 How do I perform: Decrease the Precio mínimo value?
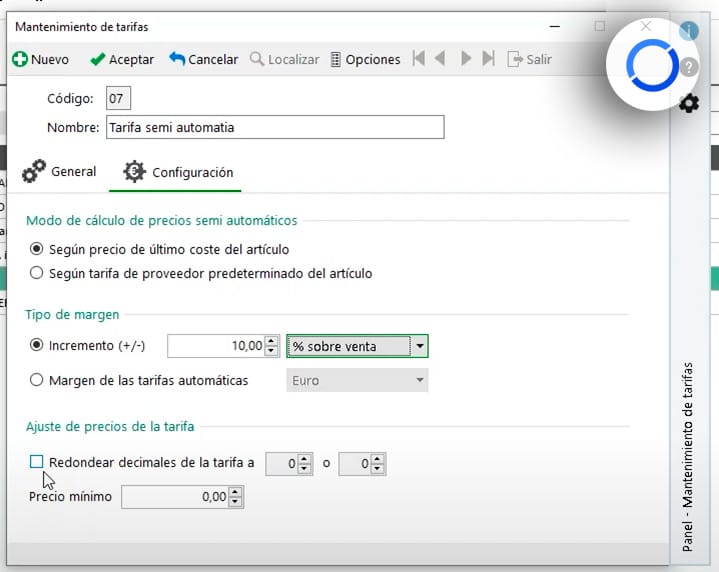coord(235,502)
